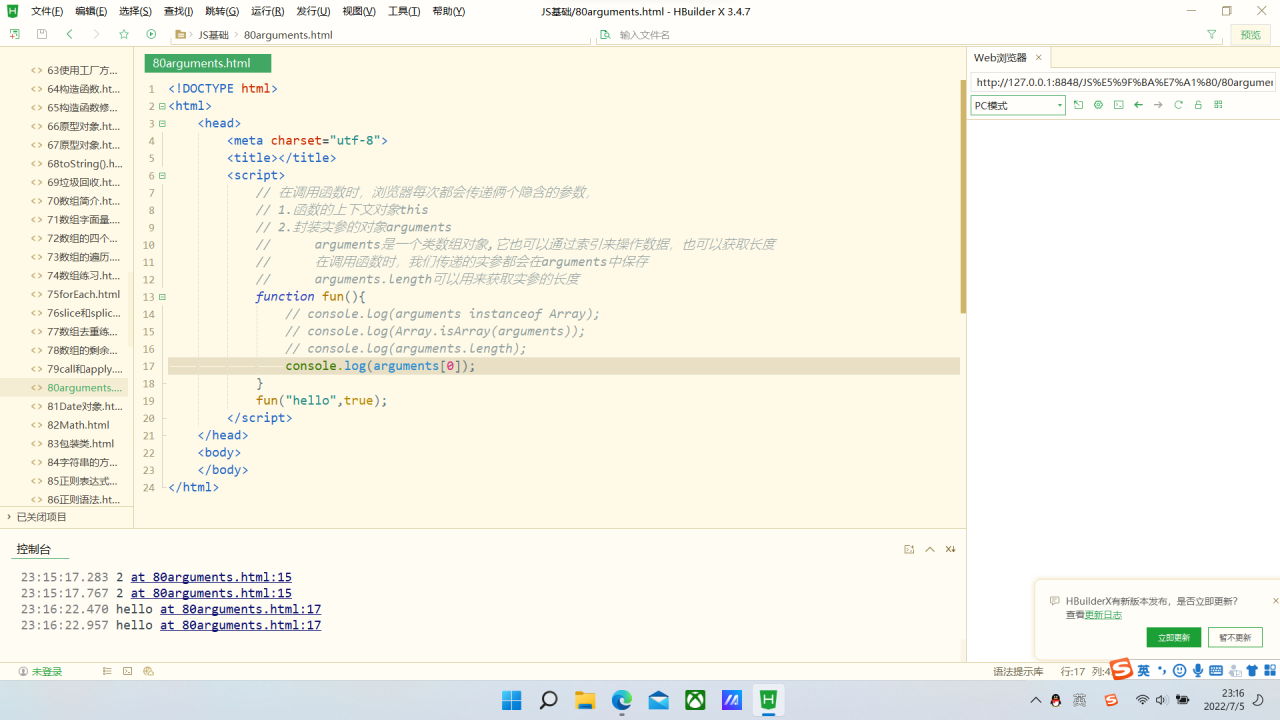Click 立即更新 to update now
The width and height of the screenshot is (1280, 720).
1173,637
